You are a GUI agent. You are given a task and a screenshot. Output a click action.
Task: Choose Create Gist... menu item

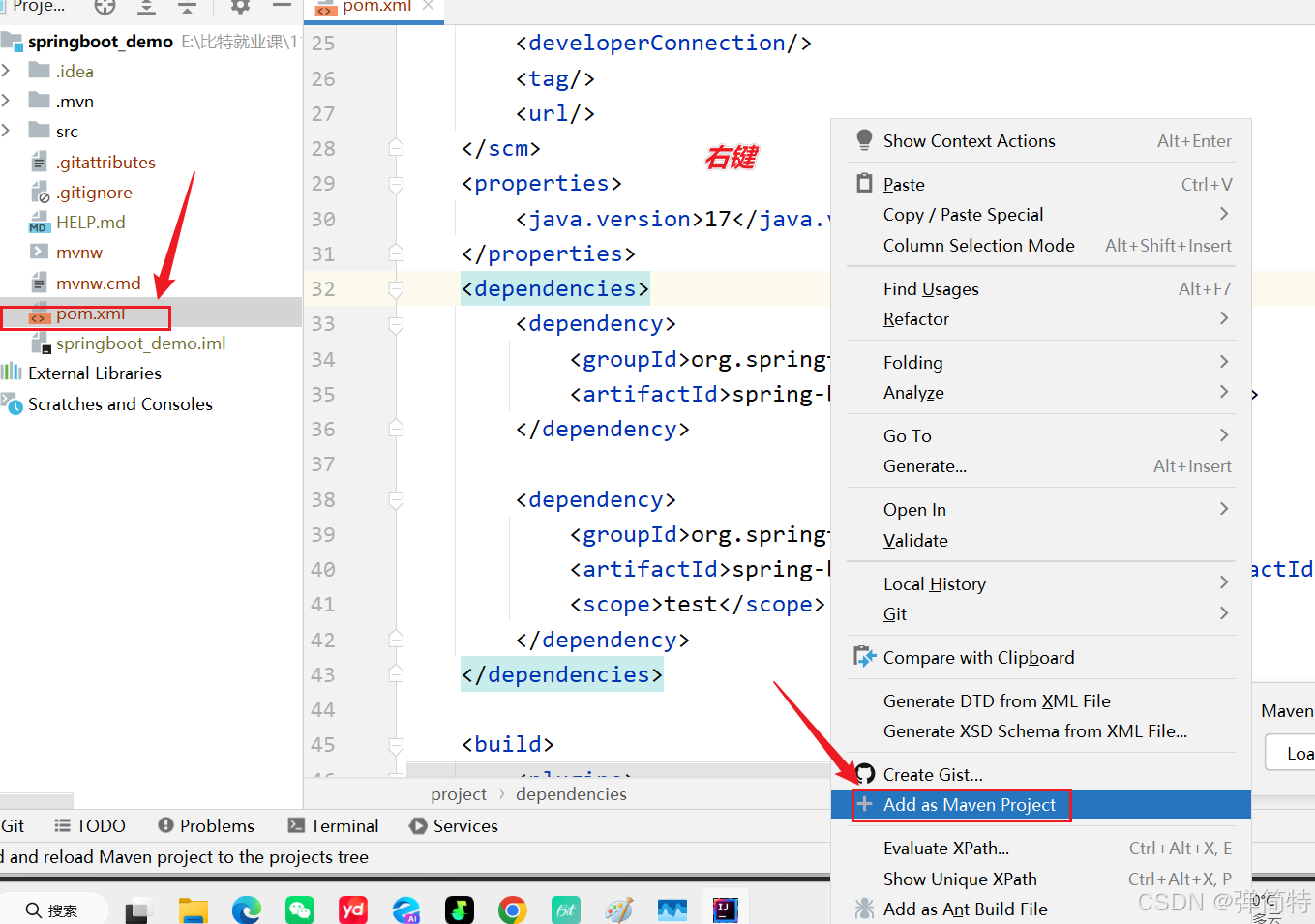tap(1041, 774)
